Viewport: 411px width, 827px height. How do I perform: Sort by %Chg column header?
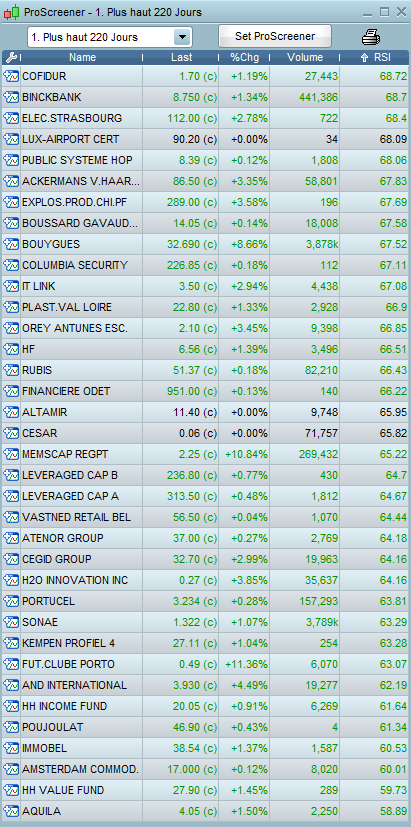point(244,57)
